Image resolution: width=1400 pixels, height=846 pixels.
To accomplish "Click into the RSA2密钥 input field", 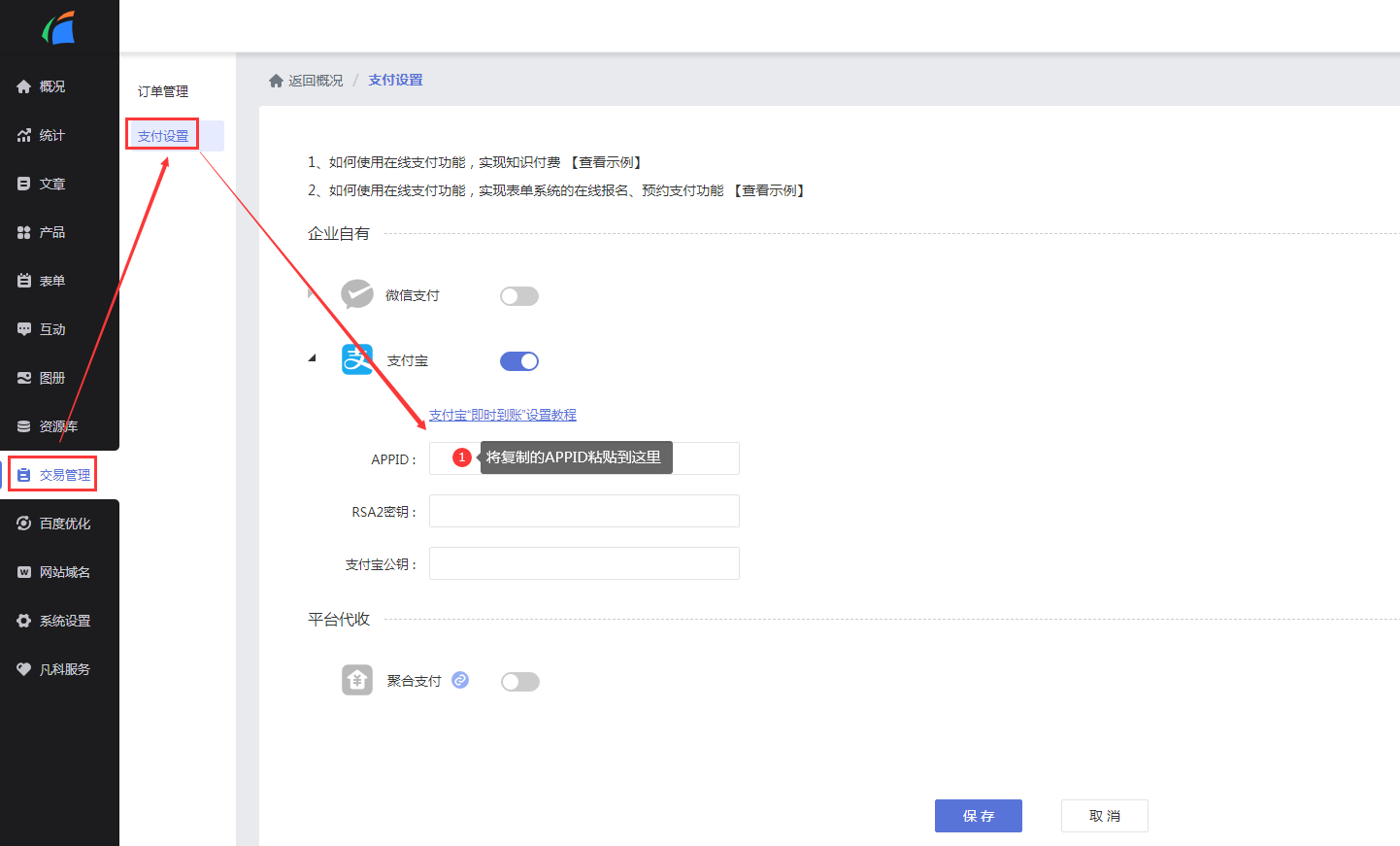I will point(583,511).
